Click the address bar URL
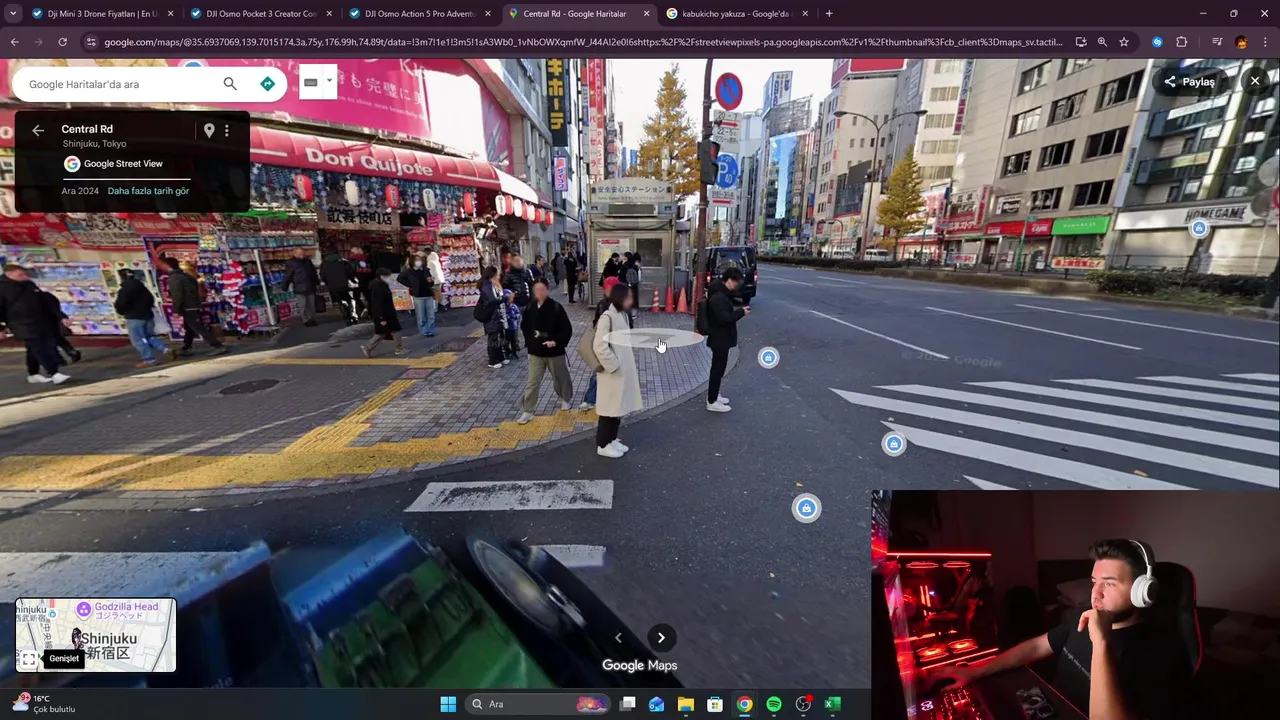 click(582, 42)
